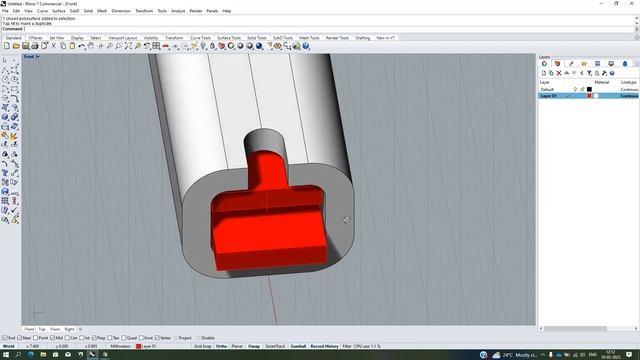Click the Layers panel horizontal scrollbar
Image resolution: width=640 pixels, height=360 pixels.
(x=575, y=329)
